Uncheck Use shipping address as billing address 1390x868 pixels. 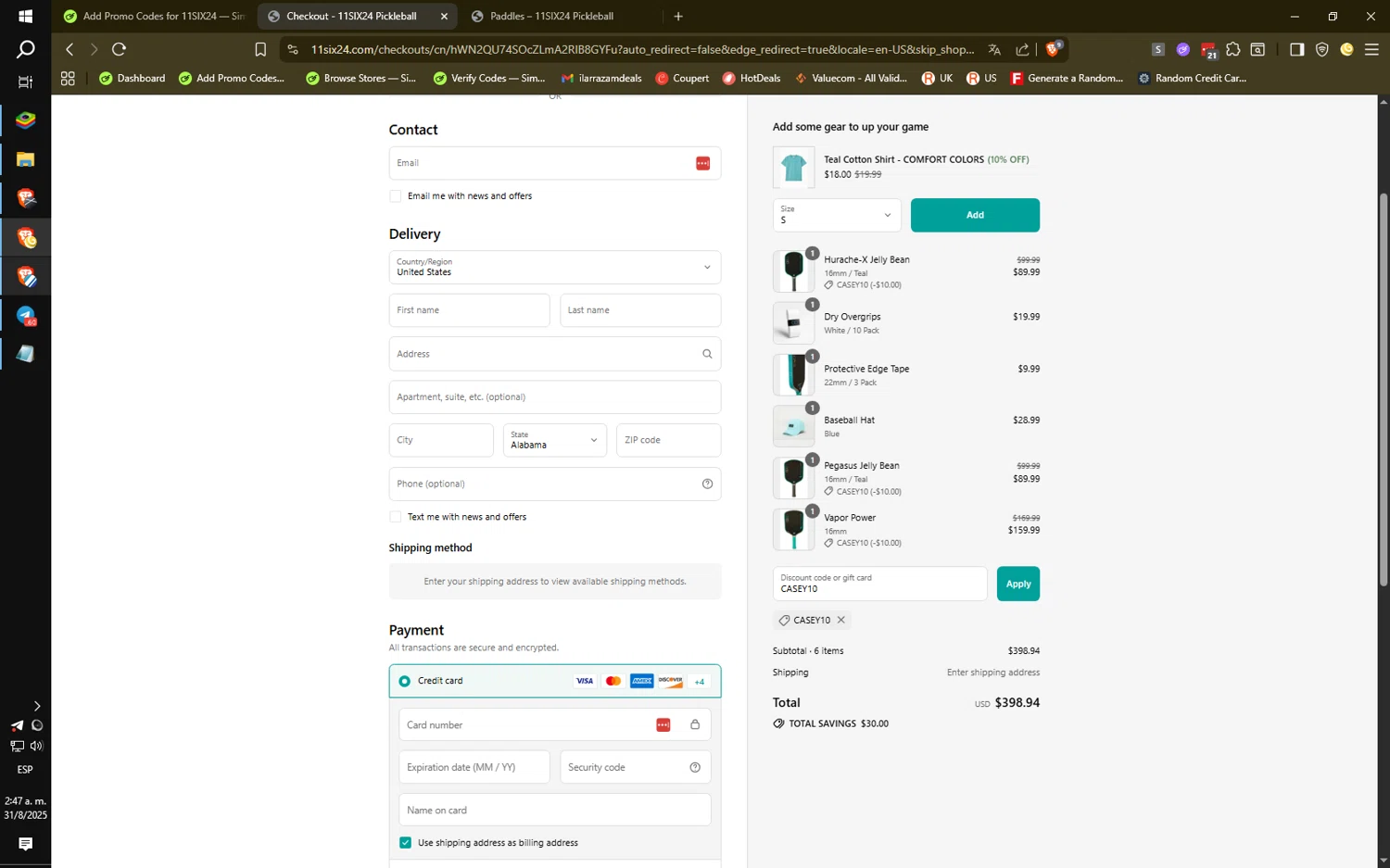point(405,842)
